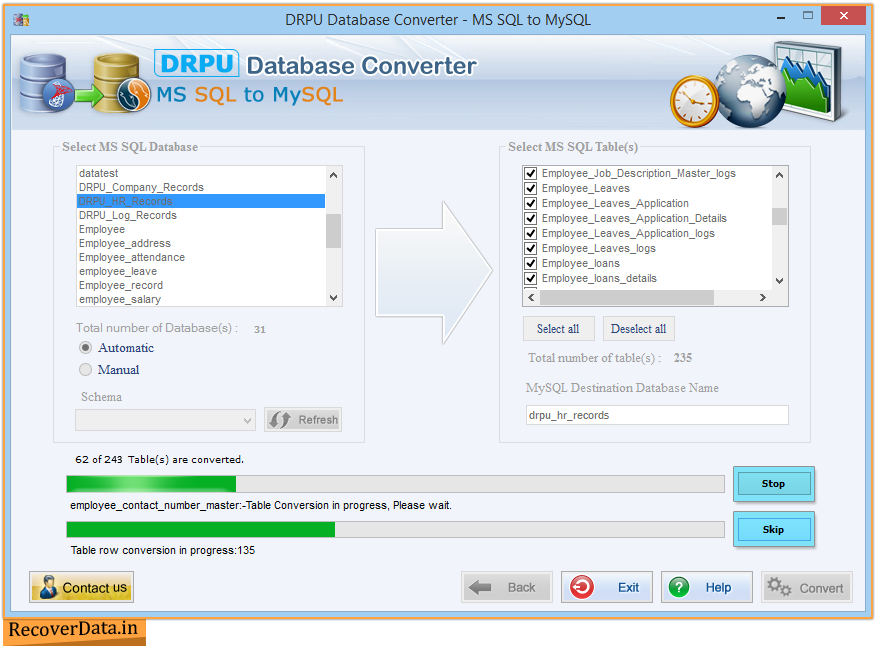Select Employee database in list
The width and height of the screenshot is (876, 646).
[201, 229]
